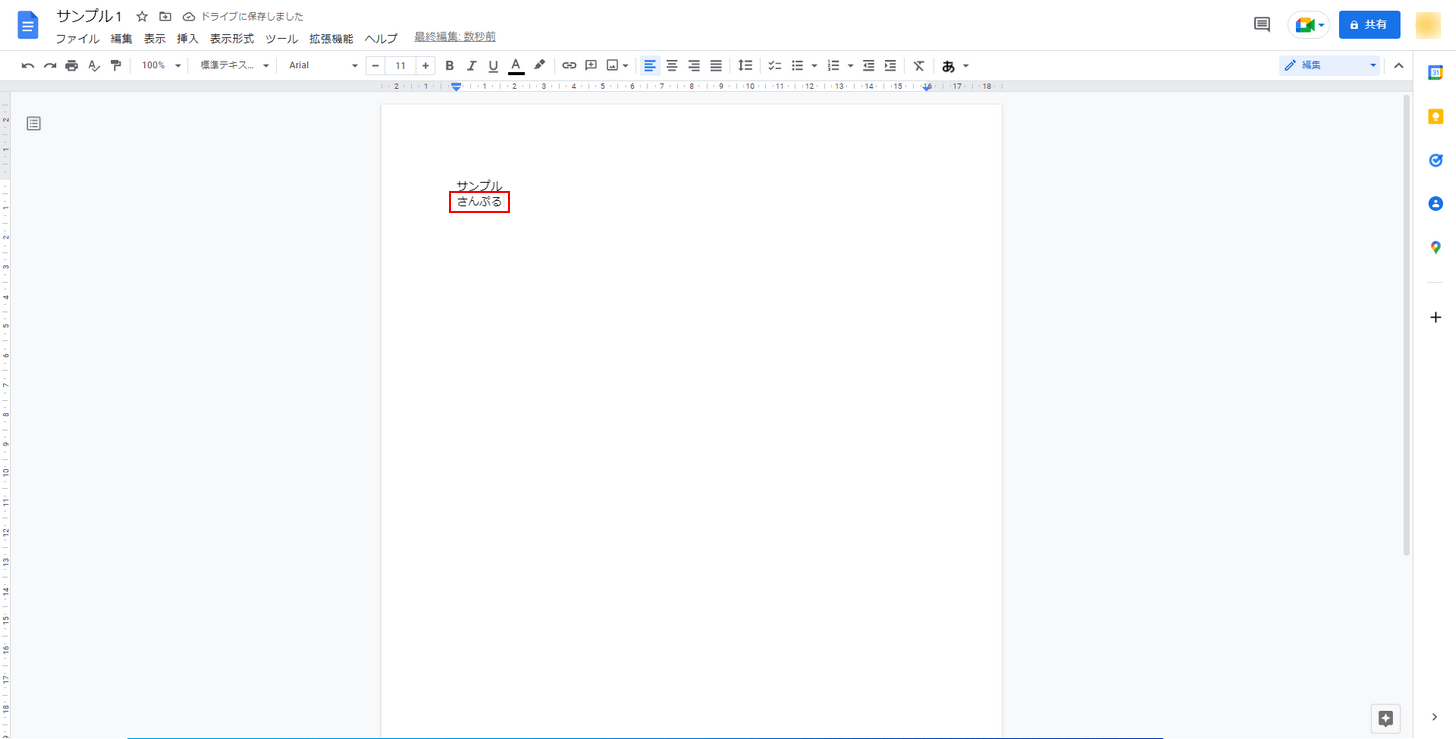Open the 拡張機能 menu
The height and width of the screenshot is (739, 1456).
click(x=331, y=39)
